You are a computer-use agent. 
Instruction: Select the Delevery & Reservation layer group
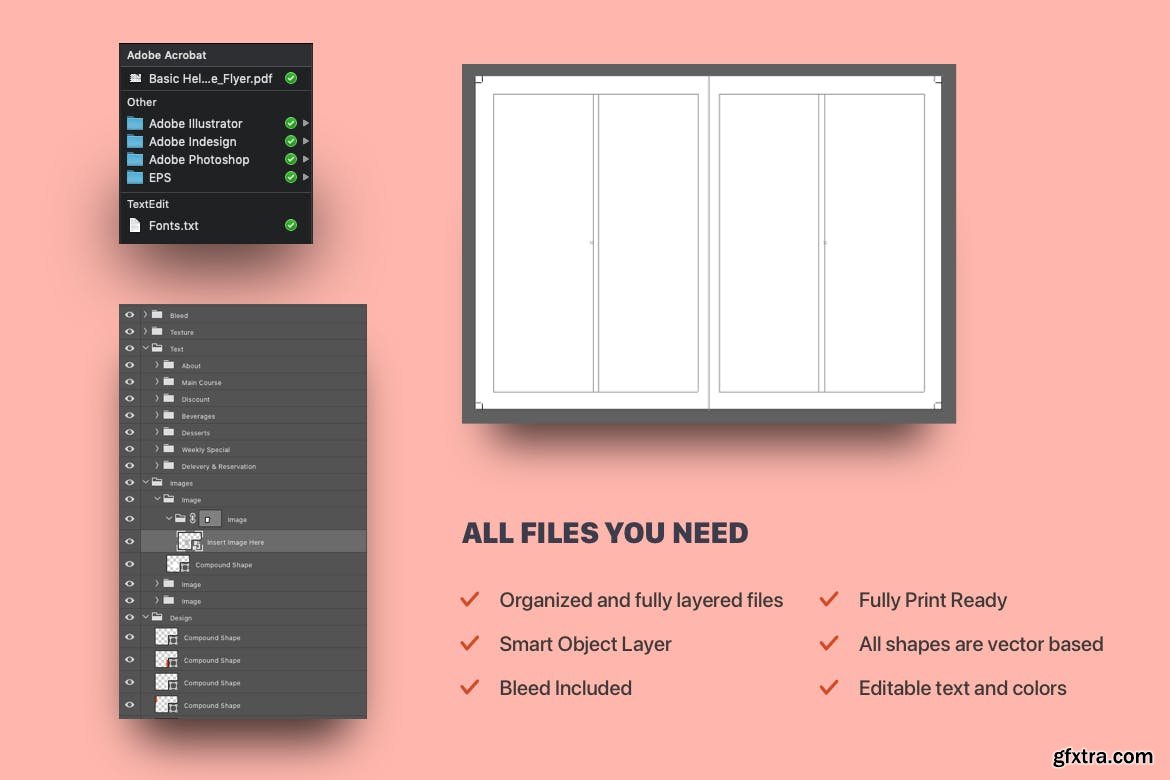coord(218,467)
